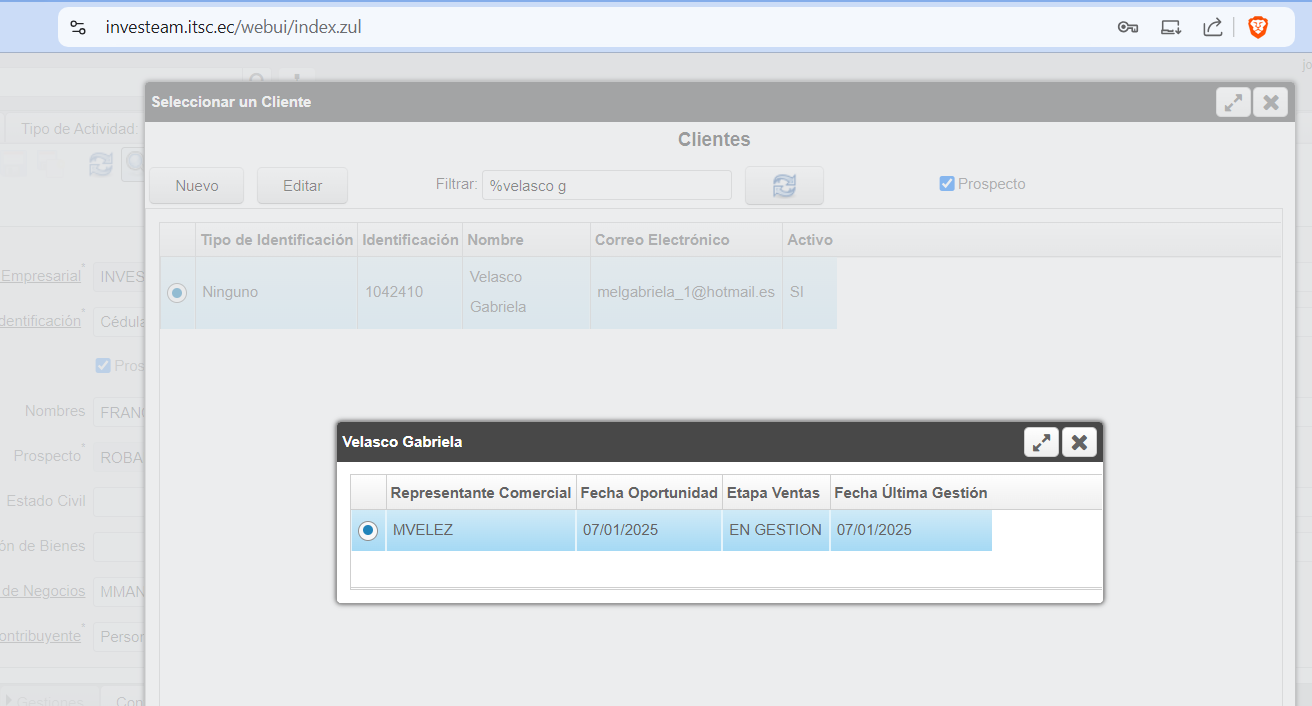Click into the Filtrar text field
Image resolution: width=1312 pixels, height=706 pixels.
pyautogui.click(x=606, y=185)
